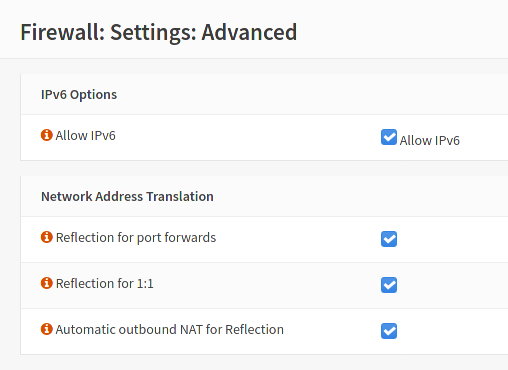Toggle the Reflection for 1:1 checkbox
Viewport: 508px width, 370px height.
(389, 285)
